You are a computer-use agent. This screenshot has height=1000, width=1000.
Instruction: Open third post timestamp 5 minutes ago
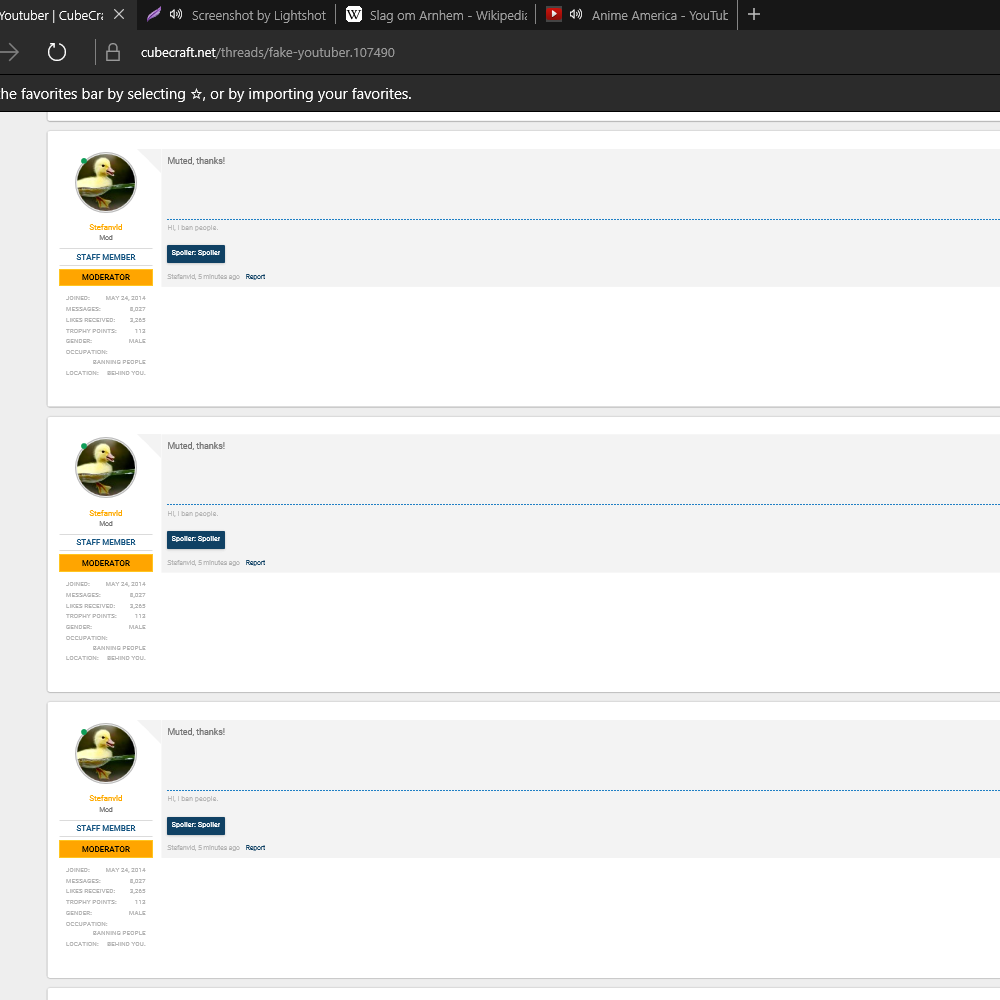219,848
